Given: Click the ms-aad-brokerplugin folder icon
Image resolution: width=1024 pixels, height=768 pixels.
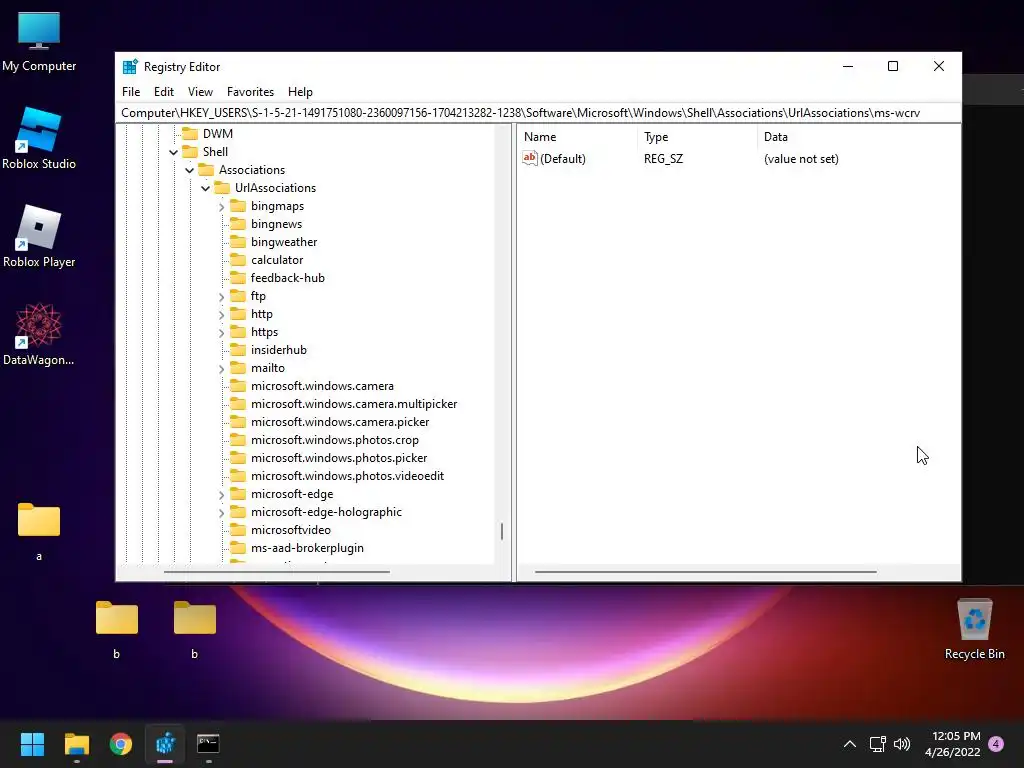Looking at the screenshot, I should pyautogui.click(x=238, y=548).
